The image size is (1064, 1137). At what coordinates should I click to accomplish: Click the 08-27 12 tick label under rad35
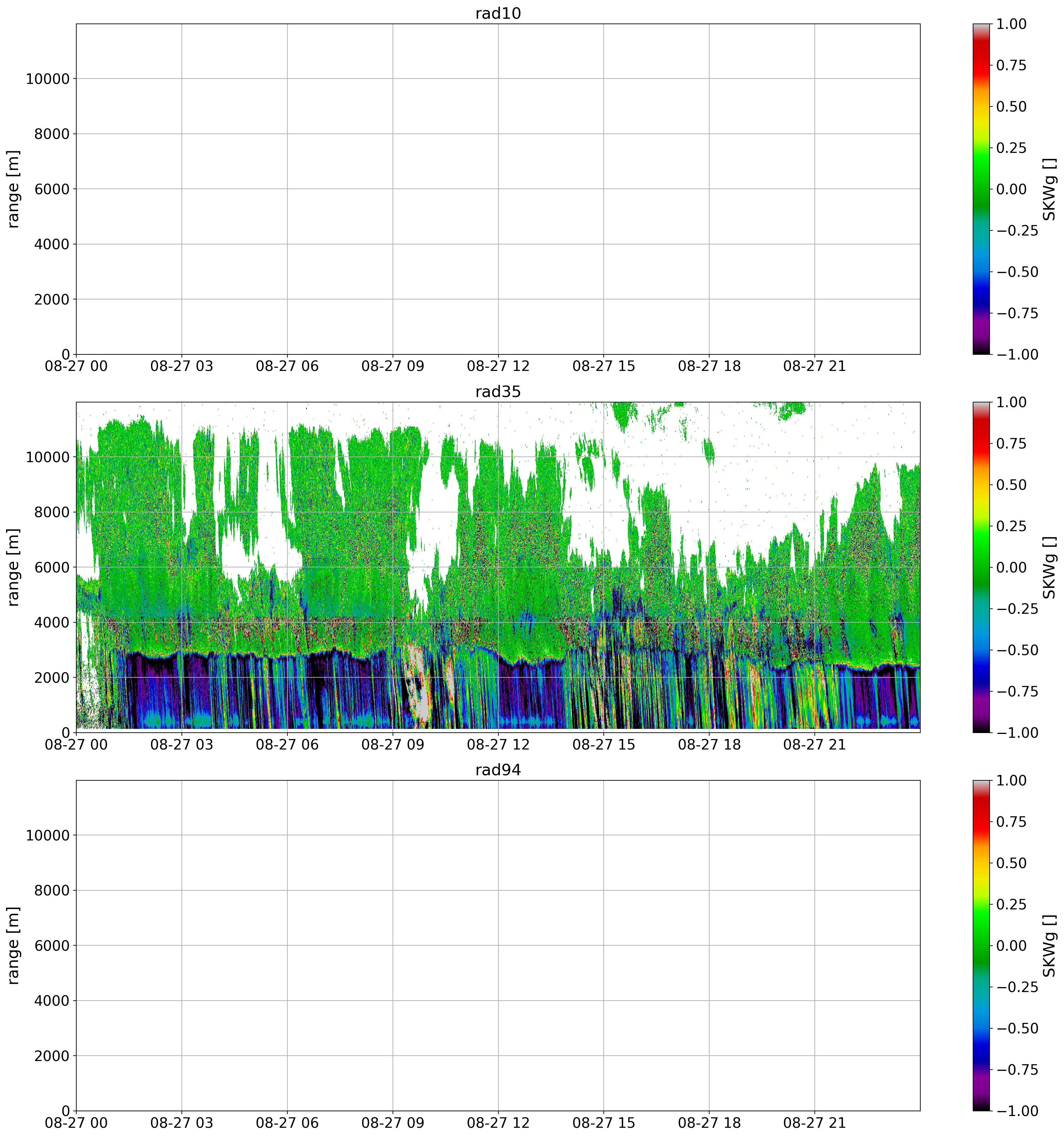pyautogui.click(x=498, y=745)
